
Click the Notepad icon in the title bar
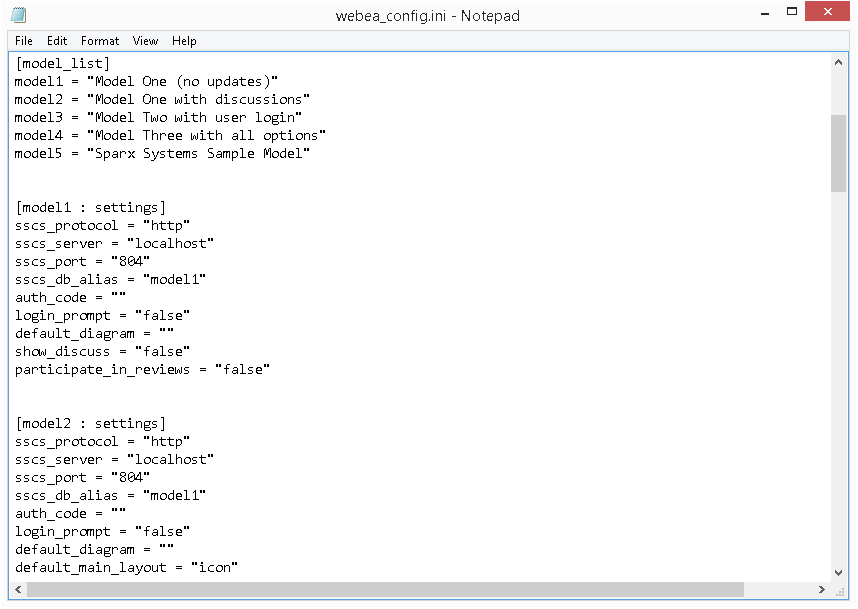pyautogui.click(x=18, y=15)
